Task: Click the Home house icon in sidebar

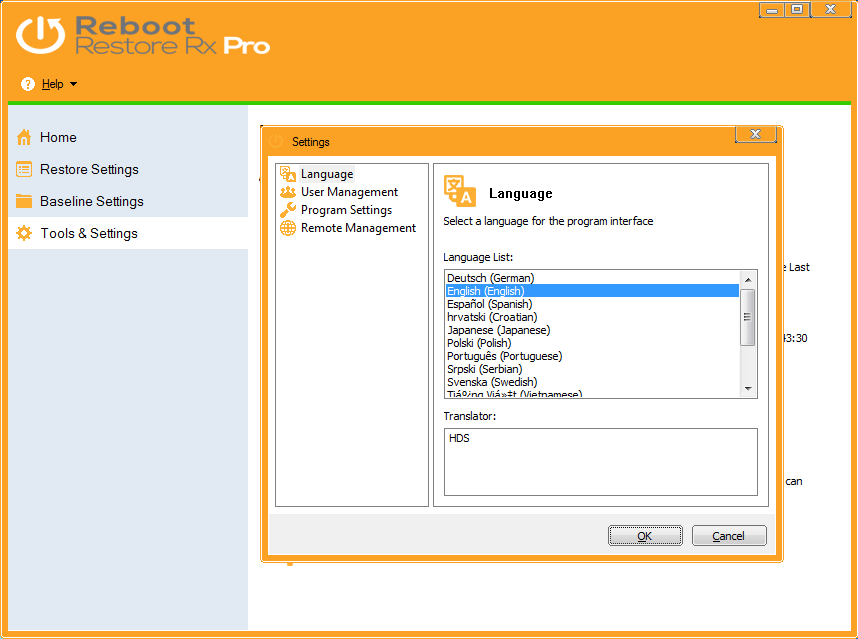Action: click(24, 137)
